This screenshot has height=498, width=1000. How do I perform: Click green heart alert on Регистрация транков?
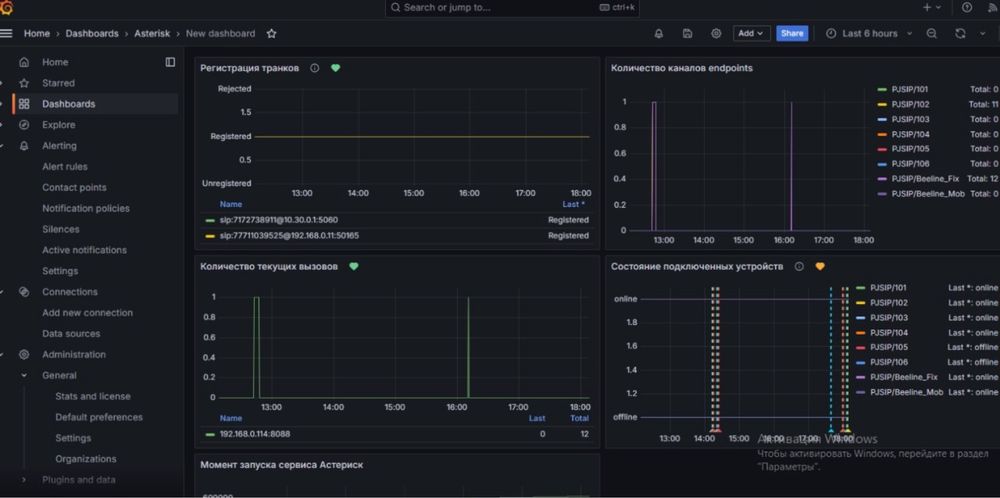click(x=335, y=68)
